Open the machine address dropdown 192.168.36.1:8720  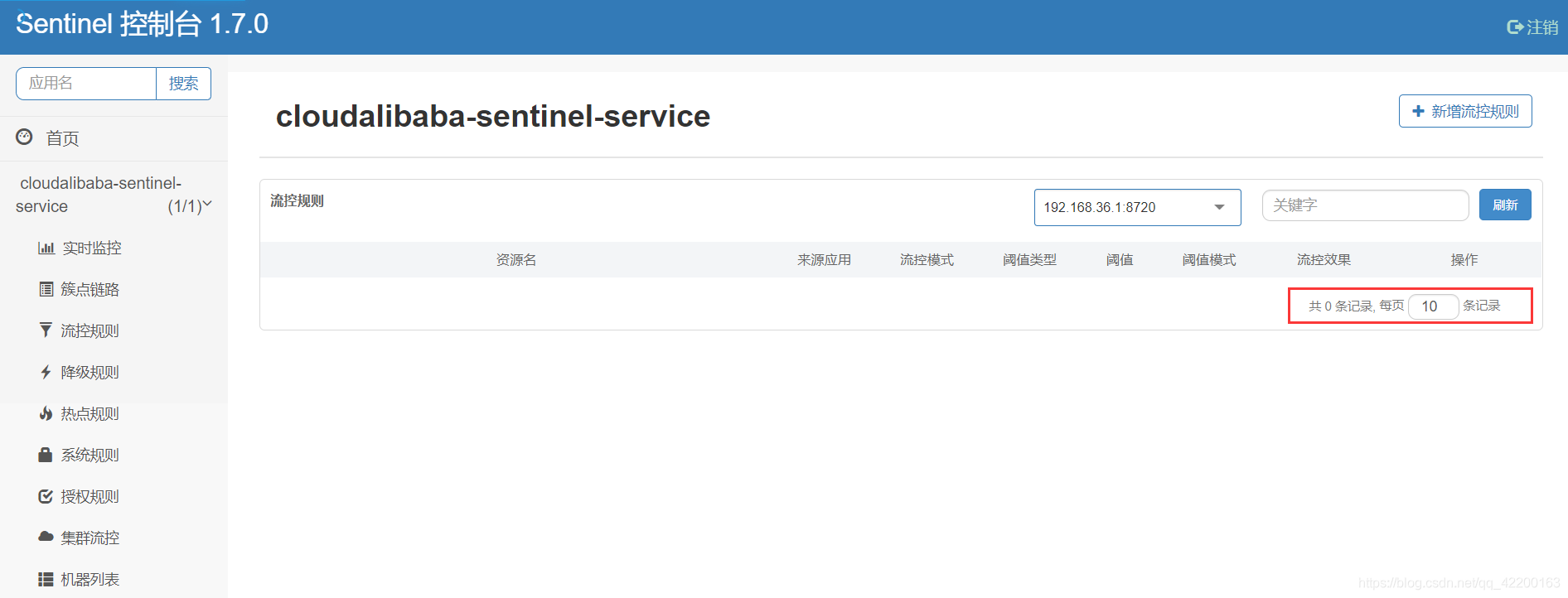pyautogui.click(x=1137, y=207)
